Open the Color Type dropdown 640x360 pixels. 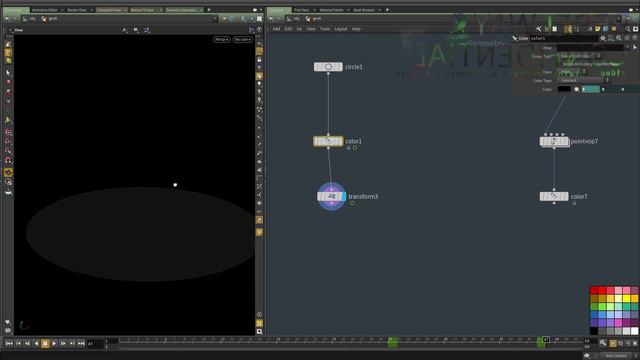click(584, 80)
